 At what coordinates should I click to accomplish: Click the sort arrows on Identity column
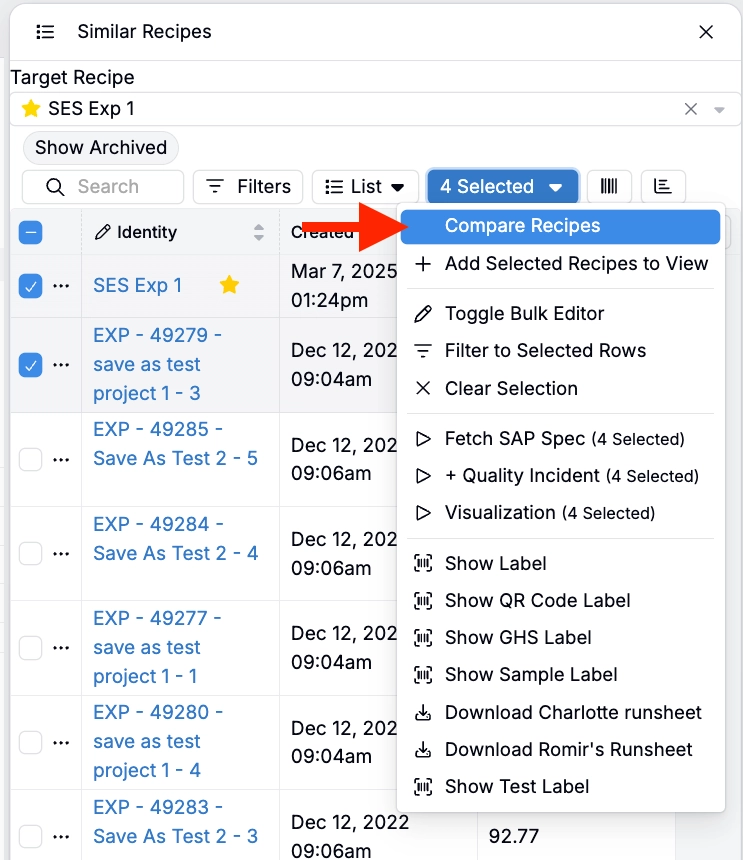tap(259, 232)
